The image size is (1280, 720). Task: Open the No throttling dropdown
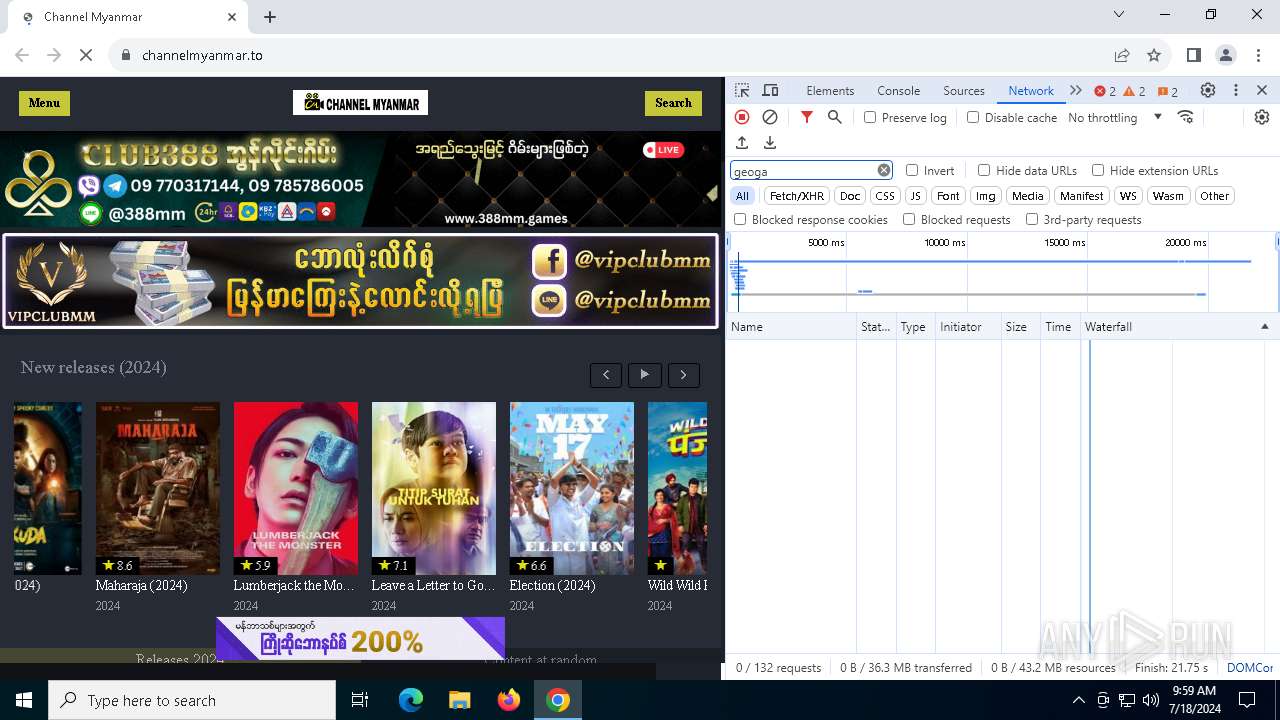coord(1115,117)
